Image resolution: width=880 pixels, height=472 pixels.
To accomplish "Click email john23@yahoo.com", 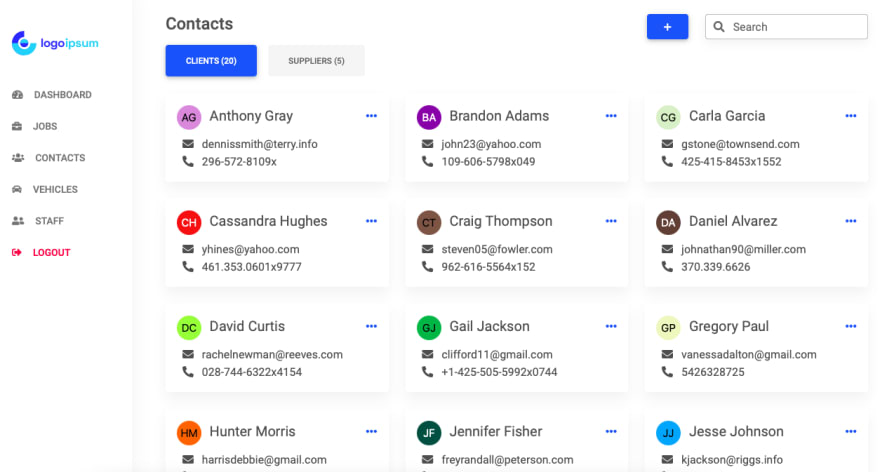I will point(491,144).
